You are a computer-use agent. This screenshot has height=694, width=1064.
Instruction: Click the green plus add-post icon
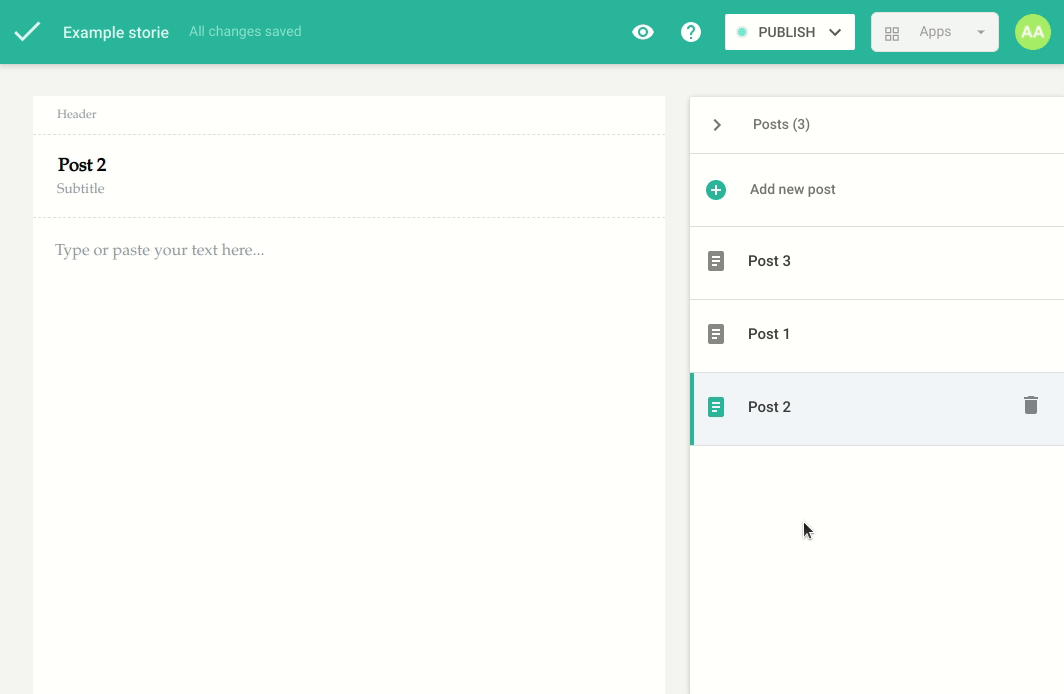click(716, 190)
